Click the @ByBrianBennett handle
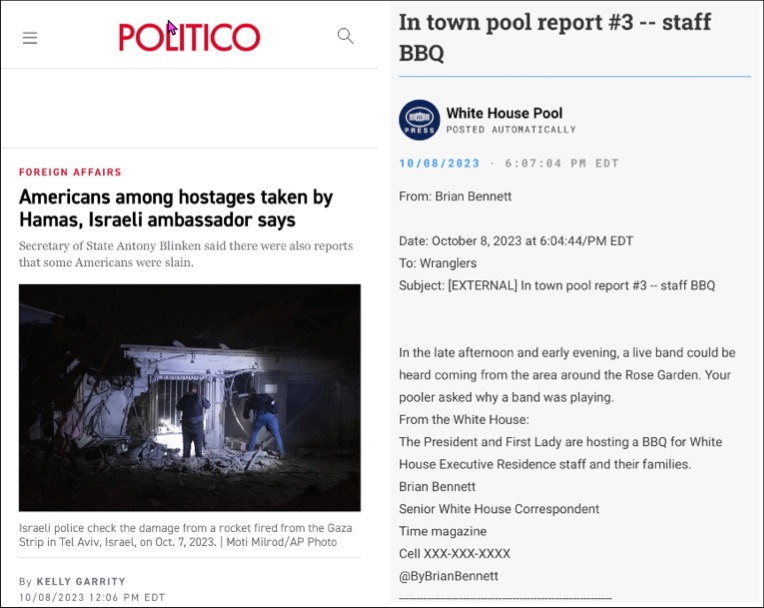The width and height of the screenshot is (764, 608). [x=449, y=576]
